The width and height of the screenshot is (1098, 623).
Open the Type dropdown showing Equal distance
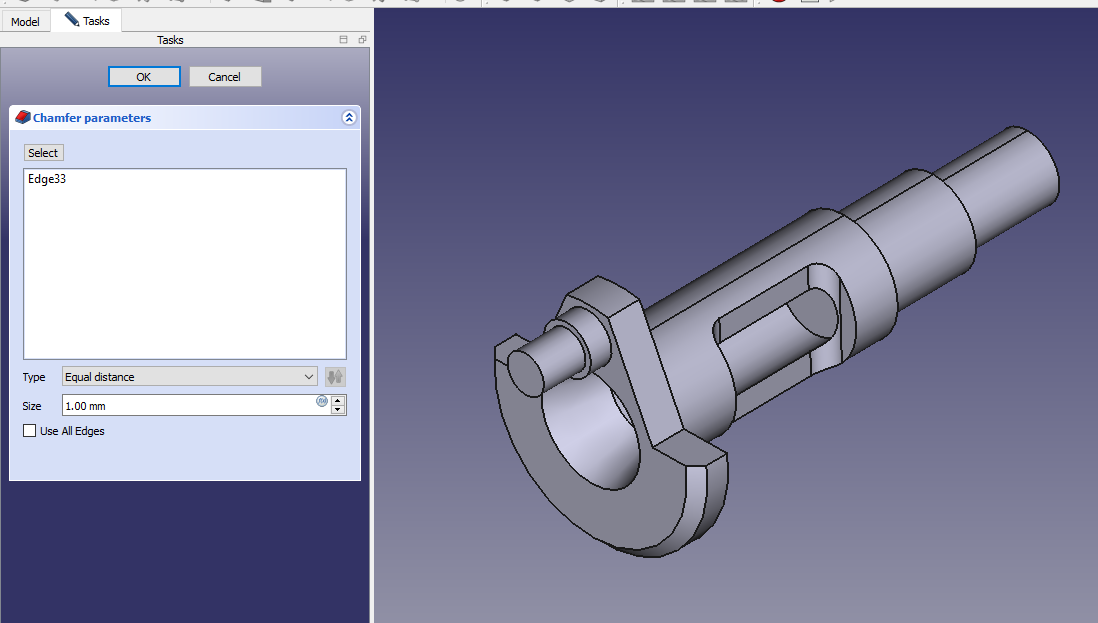tap(189, 377)
